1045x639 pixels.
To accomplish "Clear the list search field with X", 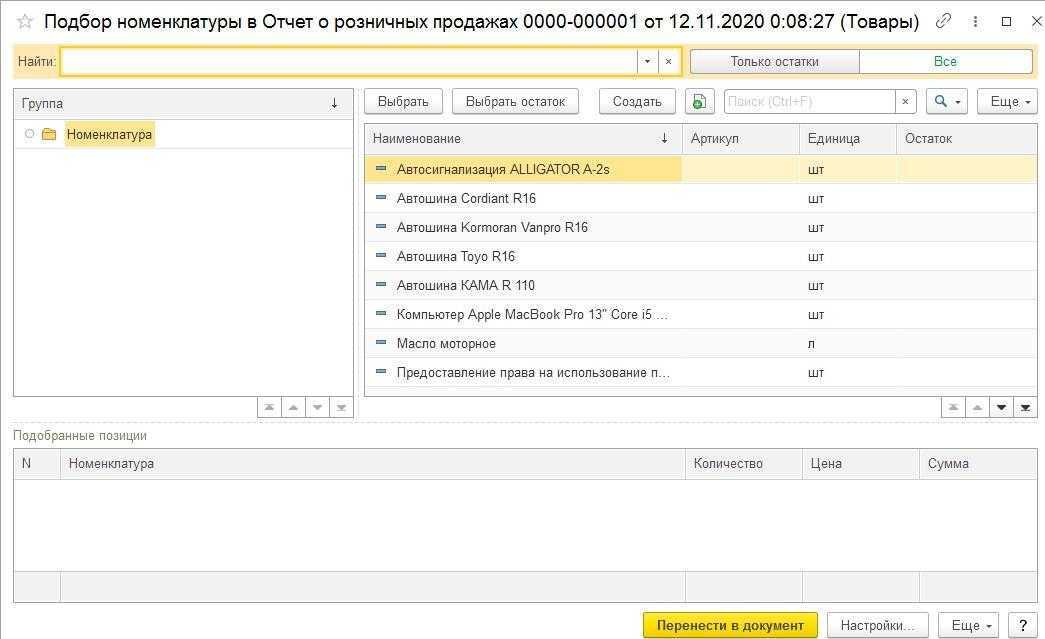I will point(905,101).
